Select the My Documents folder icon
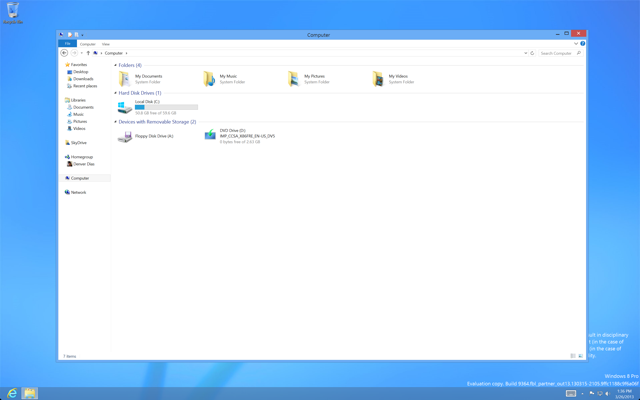640x400 pixels. [x=124, y=79]
